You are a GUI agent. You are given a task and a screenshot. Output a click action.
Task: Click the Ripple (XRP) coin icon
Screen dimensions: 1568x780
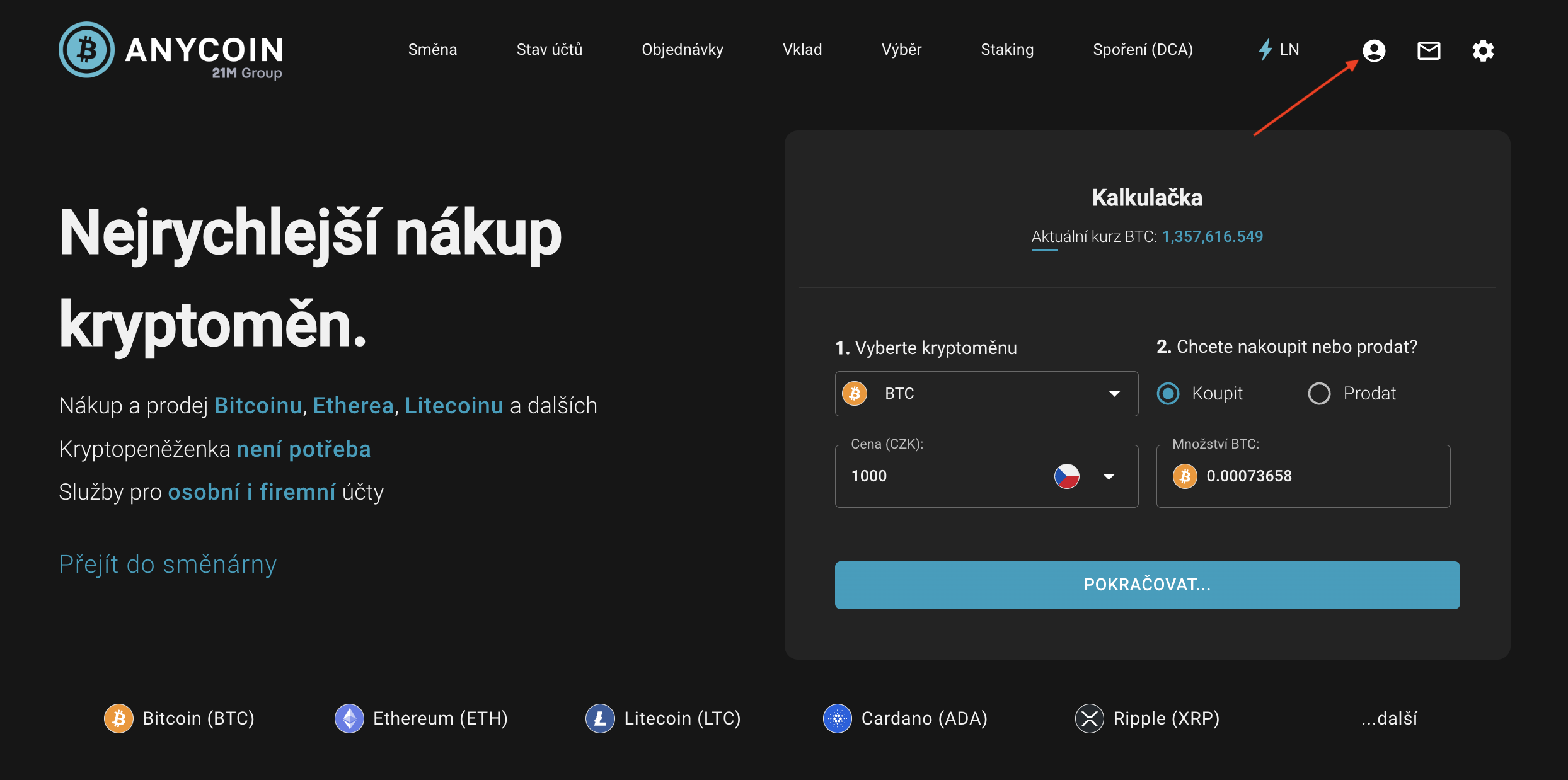click(1090, 718)
